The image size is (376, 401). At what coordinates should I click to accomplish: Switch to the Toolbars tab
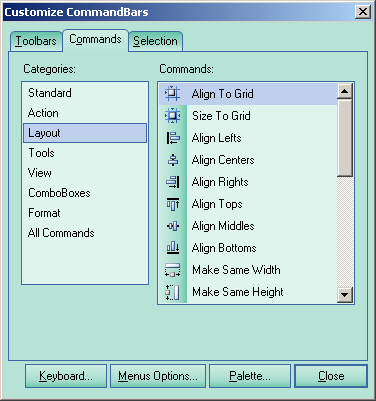pos(36,41)
